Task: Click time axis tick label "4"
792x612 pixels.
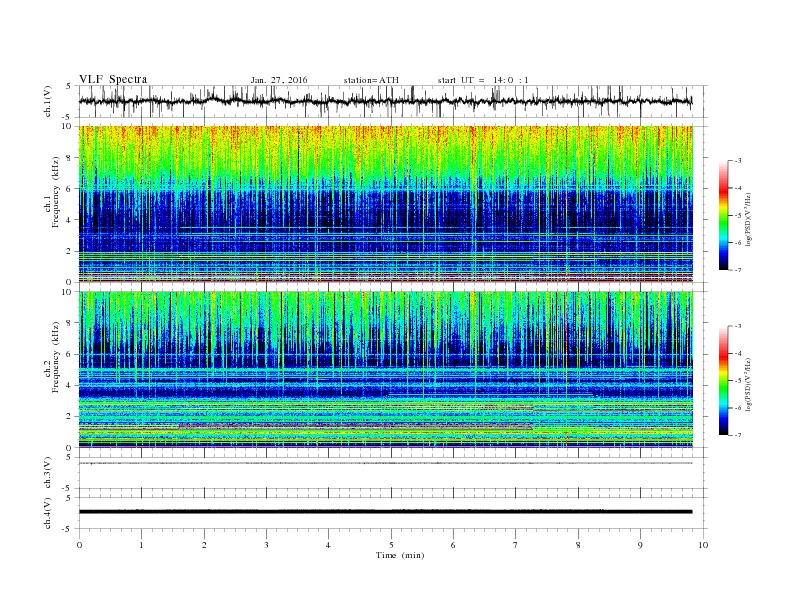Action: click(329, 545)
